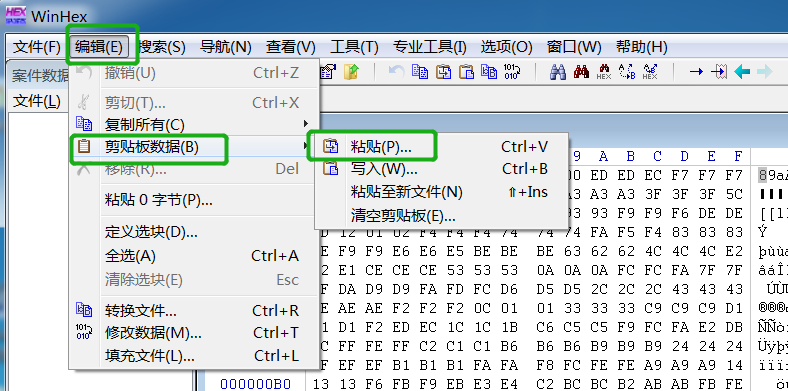Select 转换文件... menu entry
Image resolution: width=788 pixels, height=391 pixels.
click(x=194, y=311)
